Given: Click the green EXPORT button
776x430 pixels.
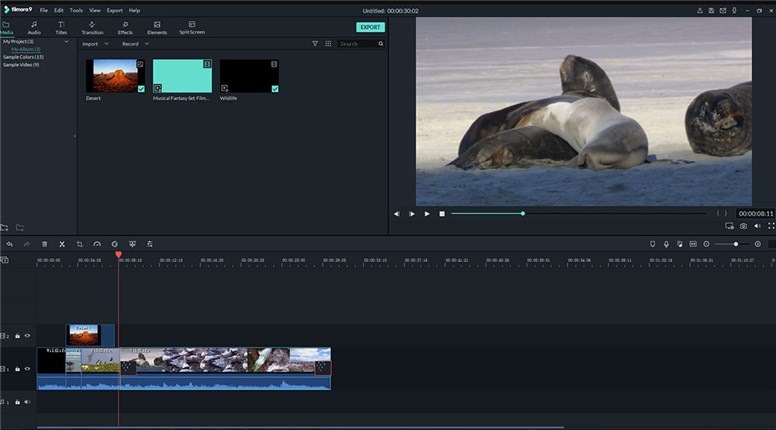Looking at the screenshot, I should click(370, 27).
